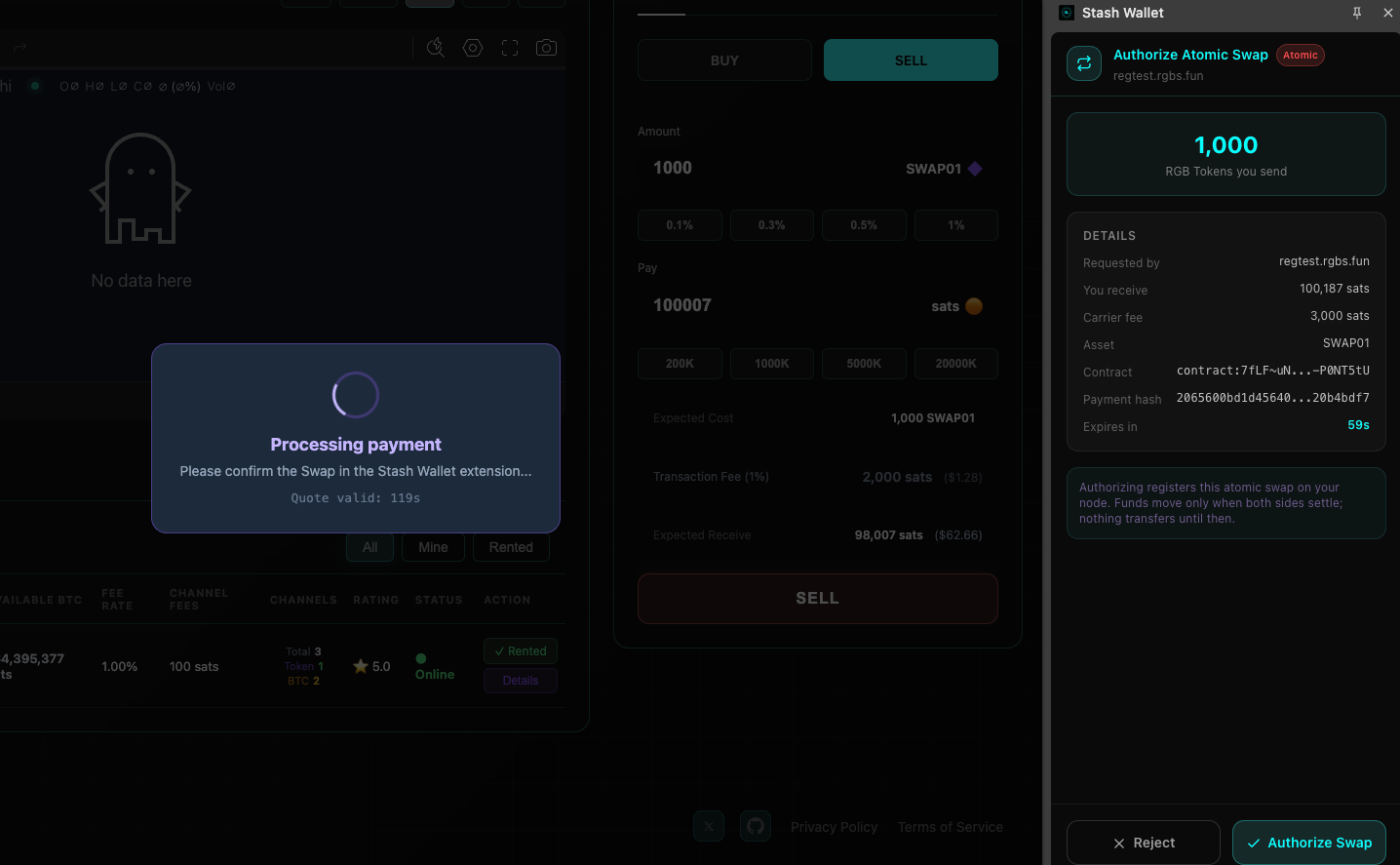Click the 5.0 rating star icon
Viewport: 1400px width, 865px height.
pyautogui.click(x=361, y=666)
